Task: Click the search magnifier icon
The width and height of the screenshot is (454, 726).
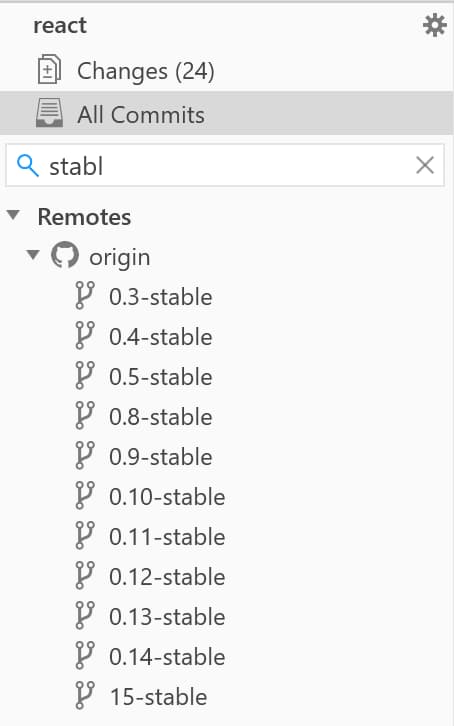Action: pyautogui.click(x=28, y=165)
